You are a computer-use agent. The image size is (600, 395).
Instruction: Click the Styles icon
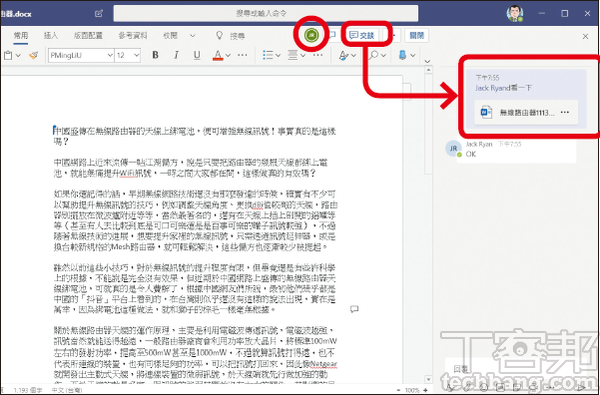click(344, 56)
